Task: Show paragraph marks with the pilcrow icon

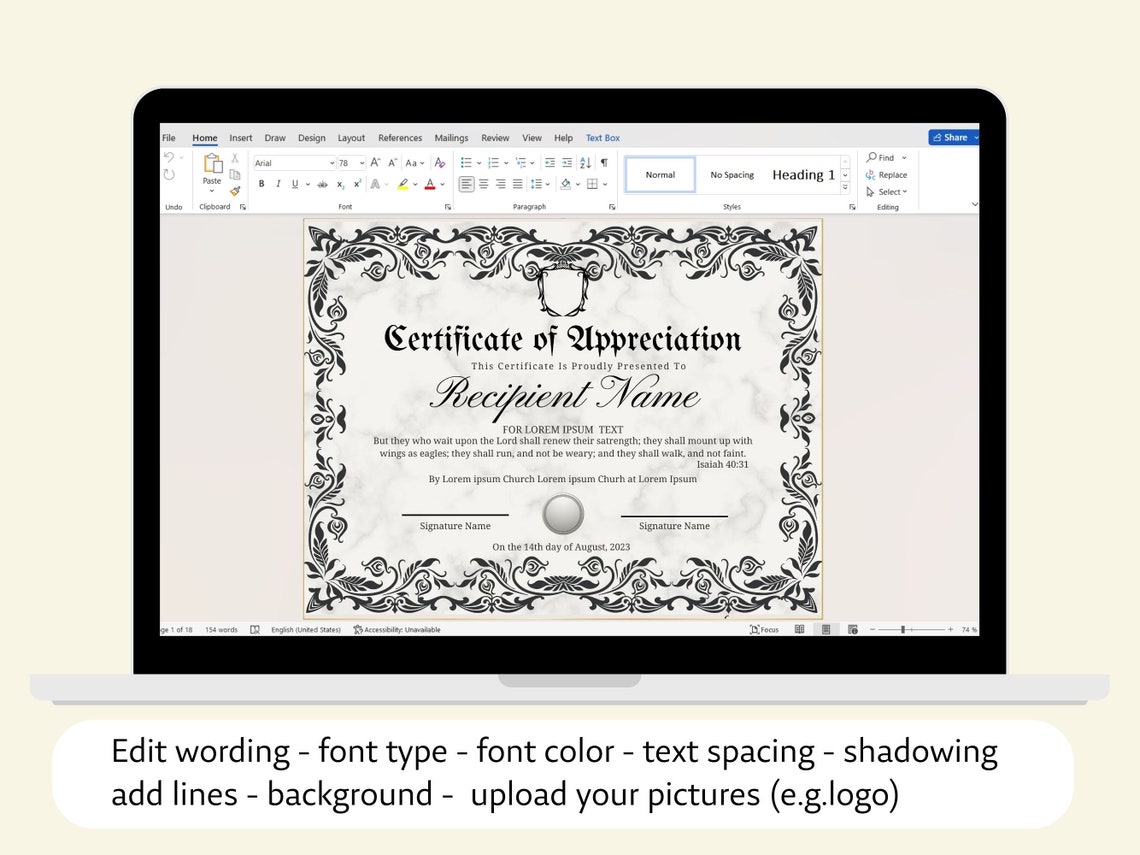Action: pyautogui.click(x=604, y=163)
